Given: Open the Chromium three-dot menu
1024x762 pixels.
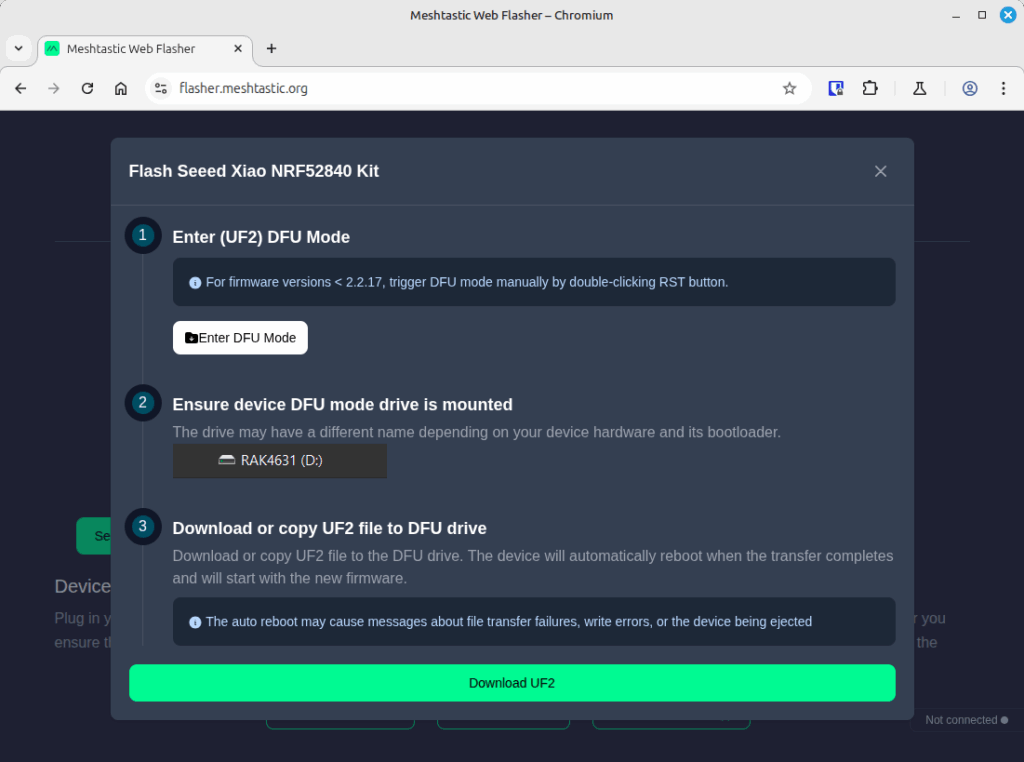Looking at the screenshot, I should [1004, 88].
